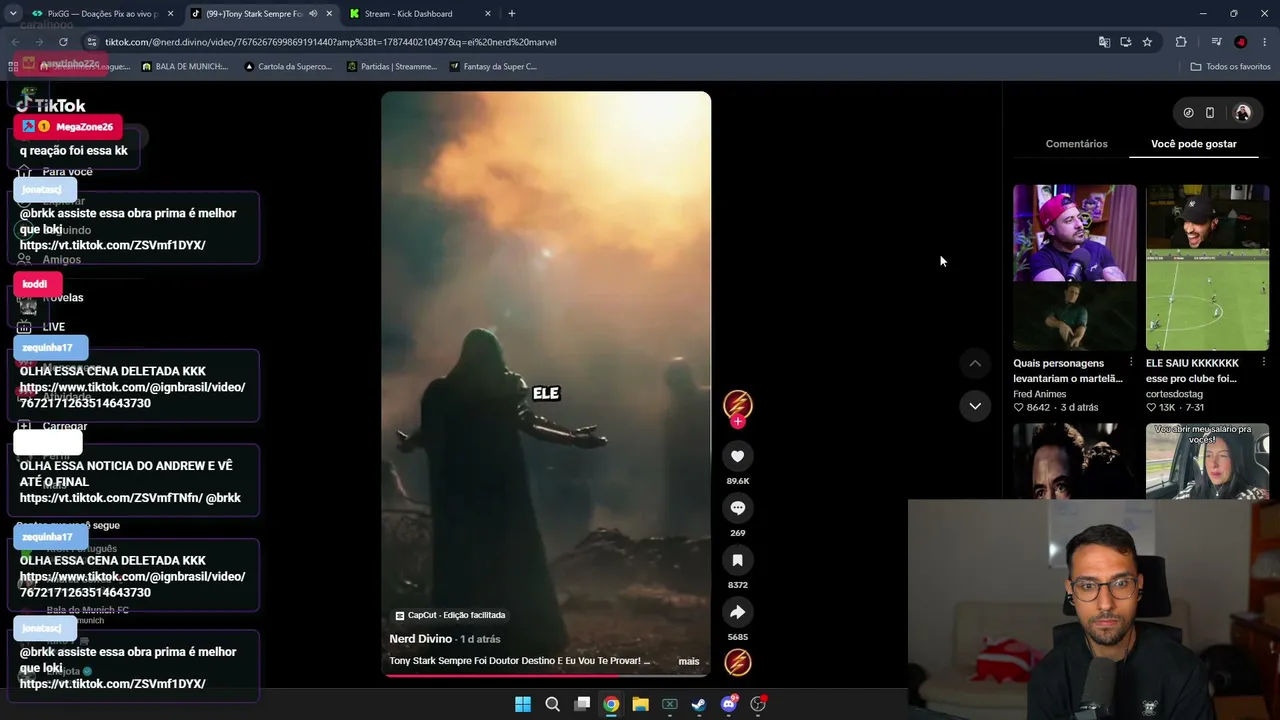Open the Todos os favoritos folder
Screen dimensions: 1280x720
click(1230, 67)
